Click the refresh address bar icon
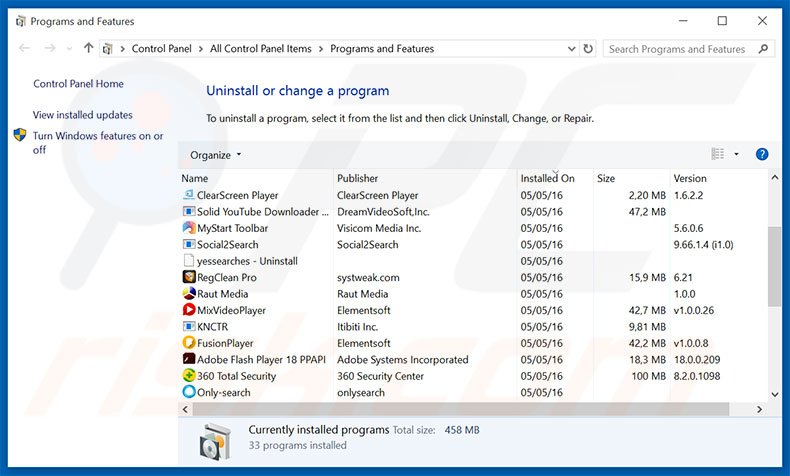 pyautogui.click(x=588, y=49)
